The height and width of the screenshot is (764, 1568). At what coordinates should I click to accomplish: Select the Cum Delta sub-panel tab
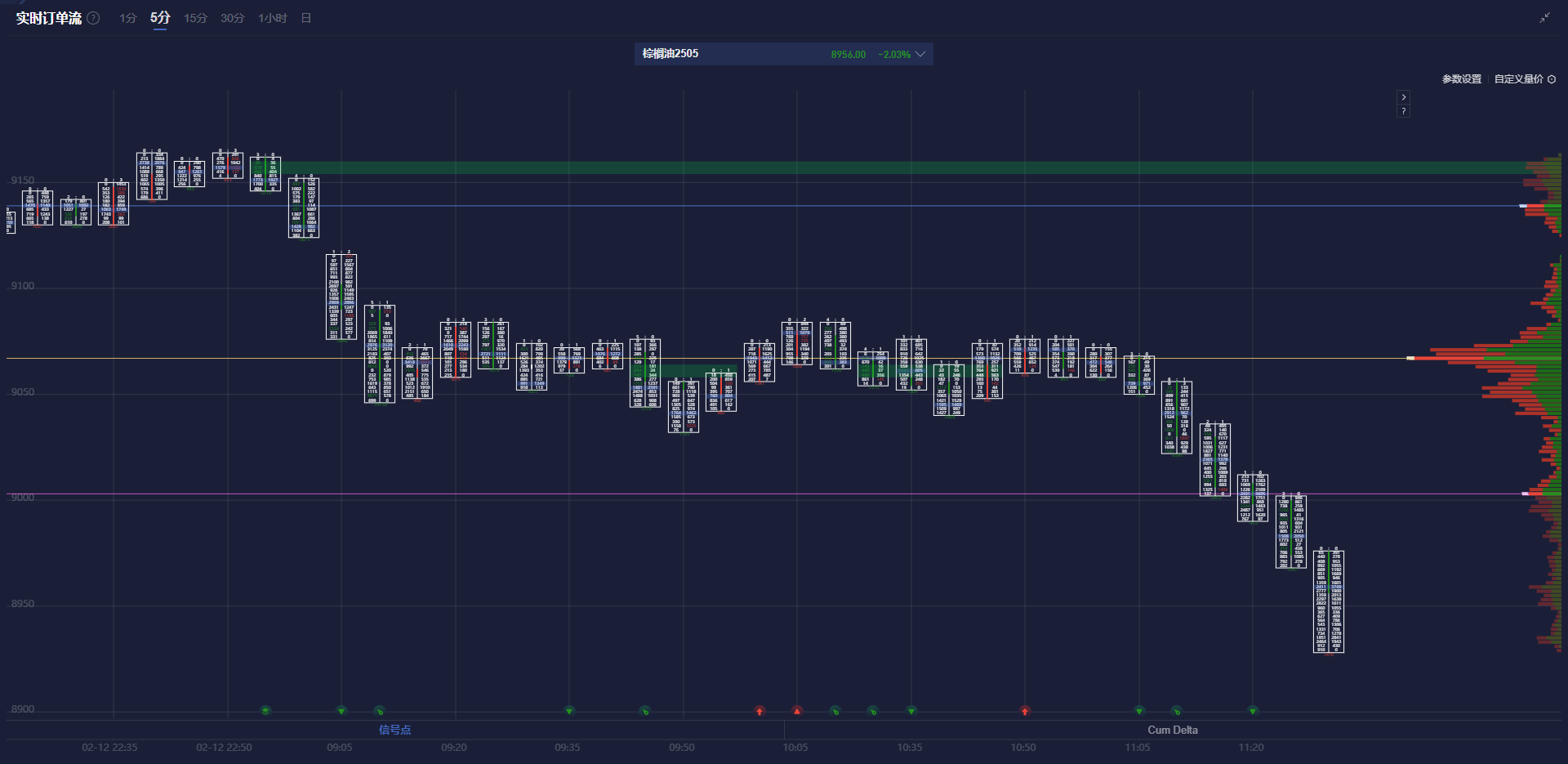click(1172, 730)
